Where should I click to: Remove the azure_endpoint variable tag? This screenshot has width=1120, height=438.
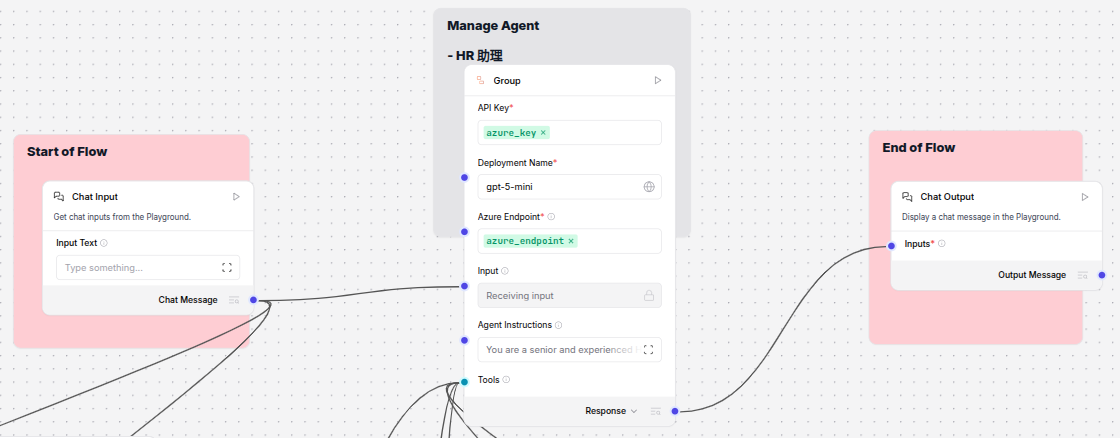(x=571, y=242)
